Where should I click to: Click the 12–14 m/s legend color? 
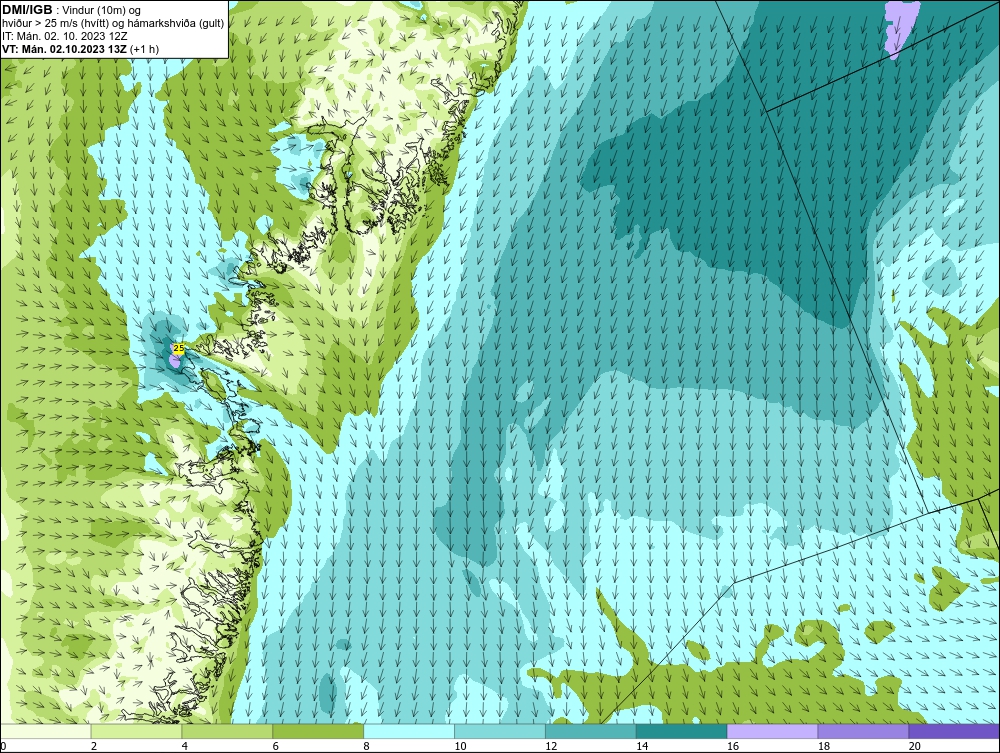pos(591,731)
